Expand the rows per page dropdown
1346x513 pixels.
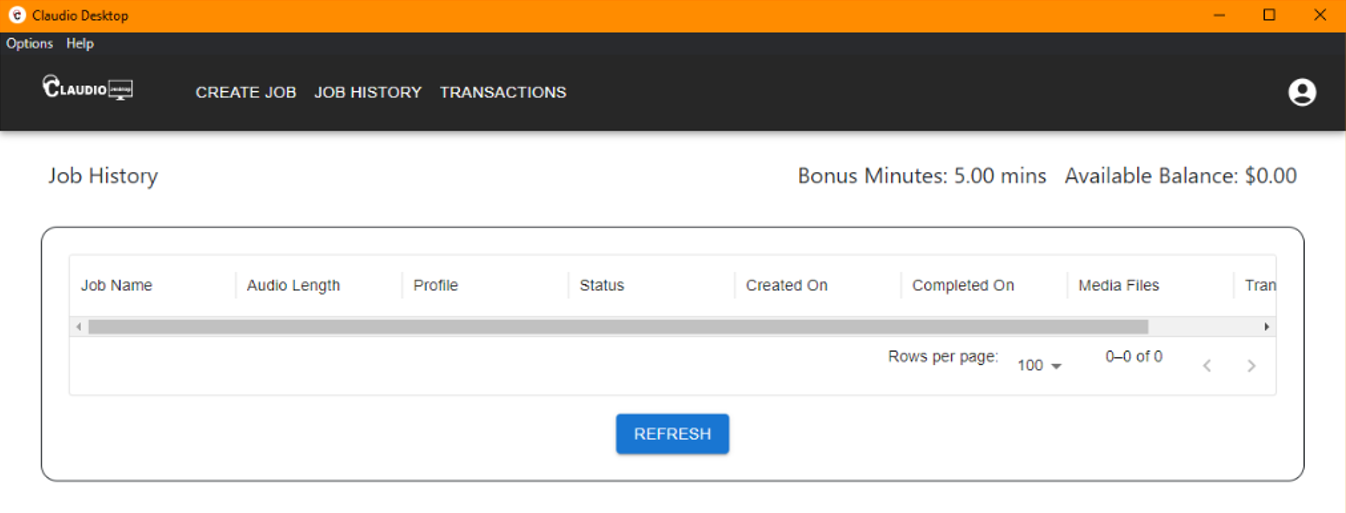coord(1039,366)
